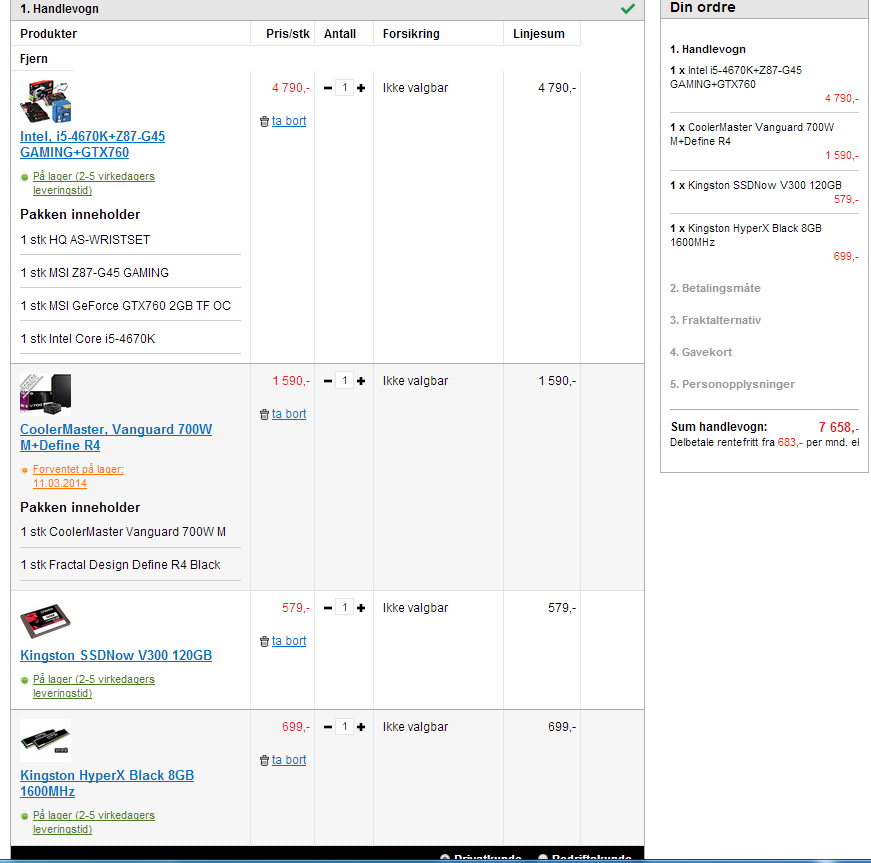
Task: Click trash icon for CoolerMaster Vanguard bundle
Action: pyautogui.click(x=264, y=414)
